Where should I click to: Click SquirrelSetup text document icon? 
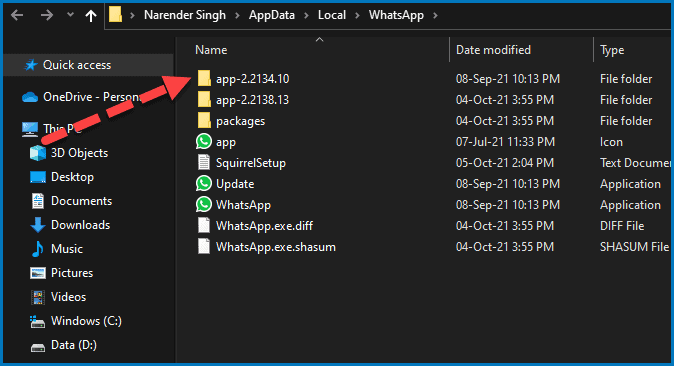pos(204,163)
